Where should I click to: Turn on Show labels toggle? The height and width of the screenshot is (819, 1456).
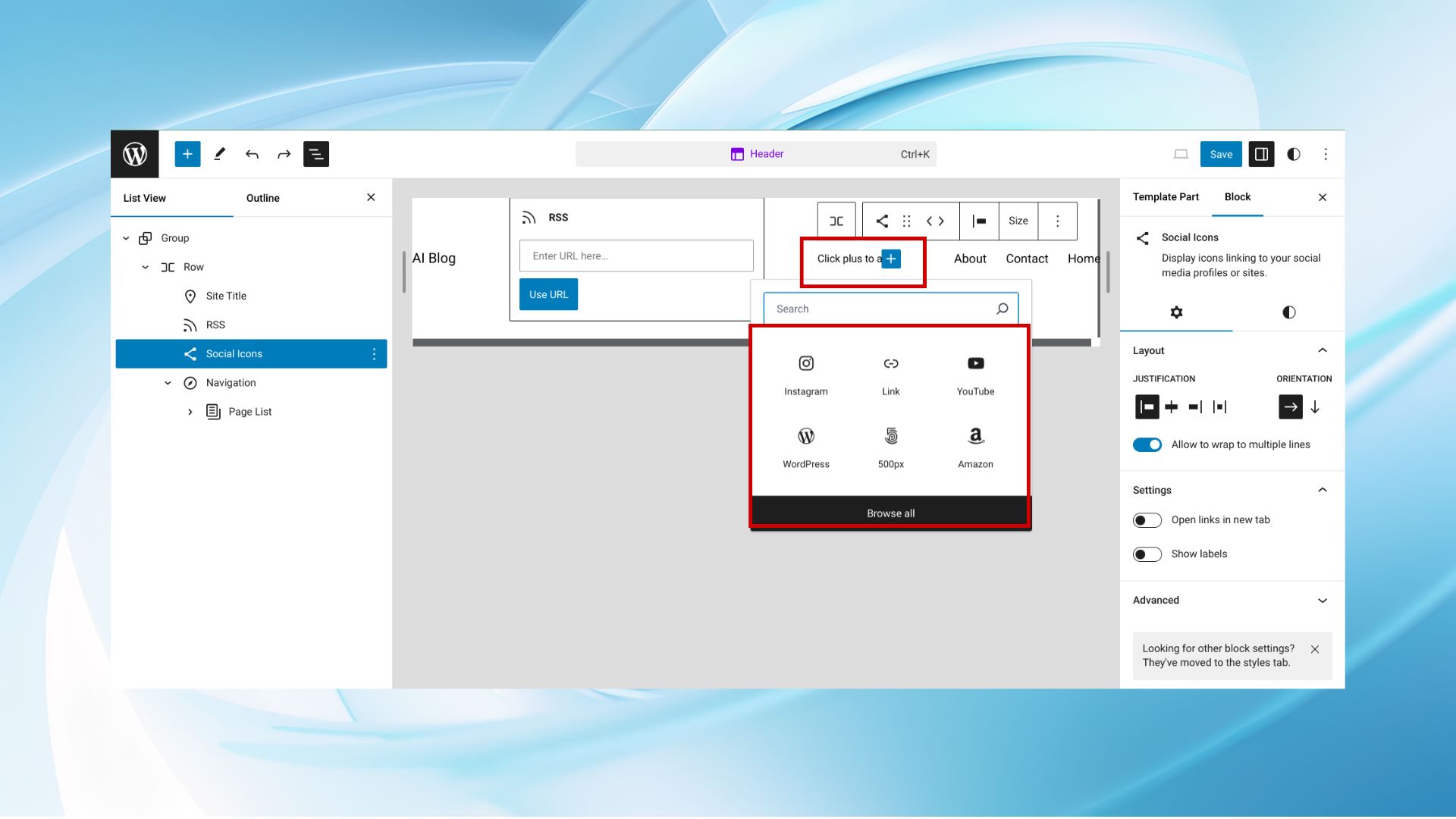point(1147,554)
